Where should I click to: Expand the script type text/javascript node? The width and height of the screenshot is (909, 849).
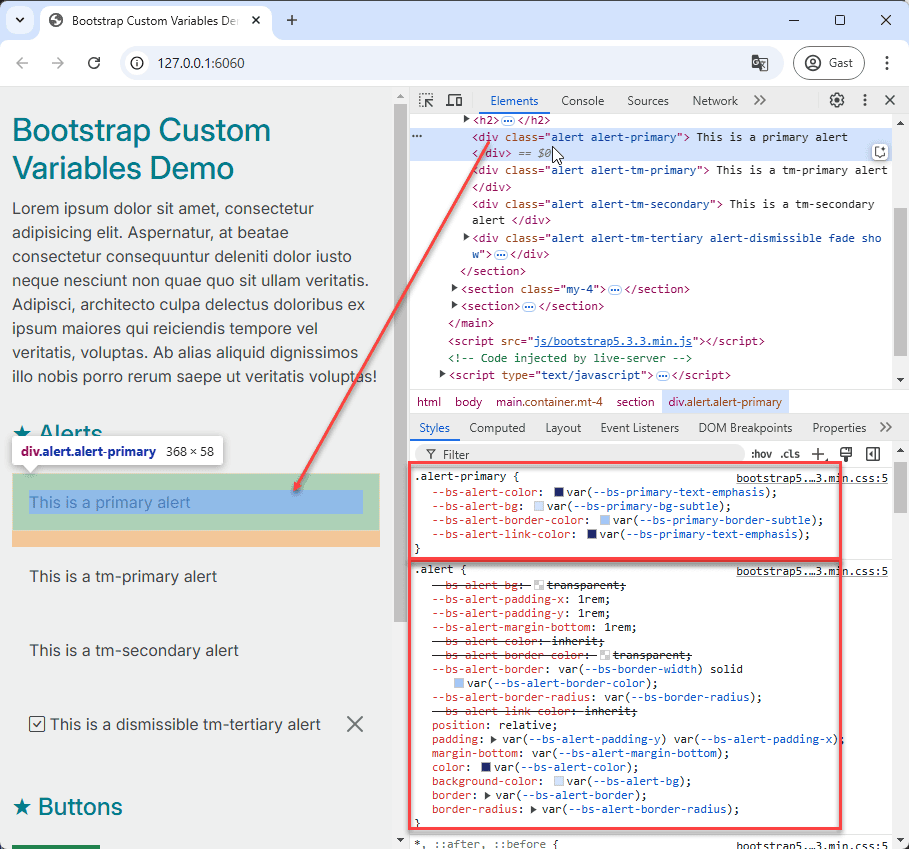pyautogui.click(x=442, y=374)
